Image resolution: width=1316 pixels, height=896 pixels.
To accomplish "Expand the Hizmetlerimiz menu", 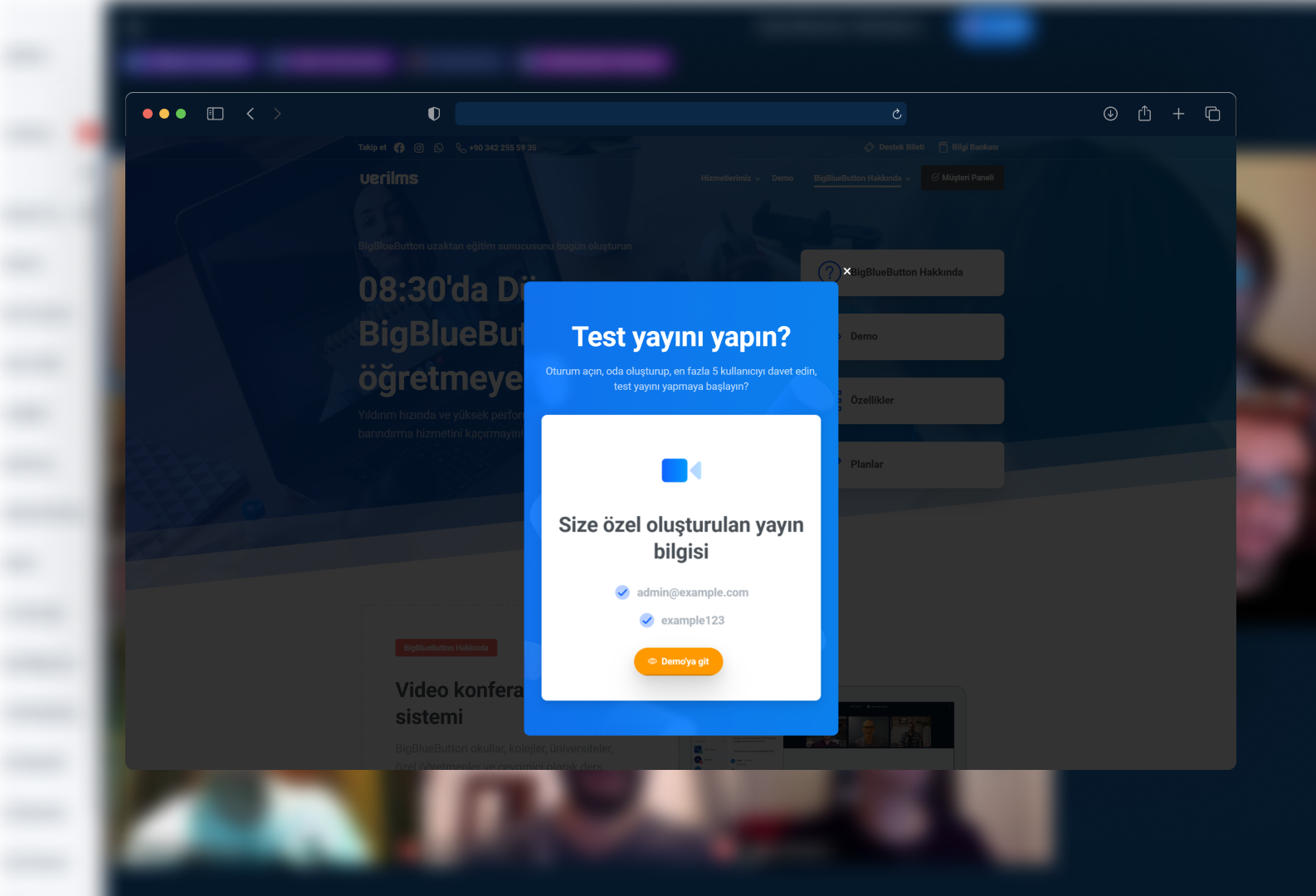I will (730, 178).
